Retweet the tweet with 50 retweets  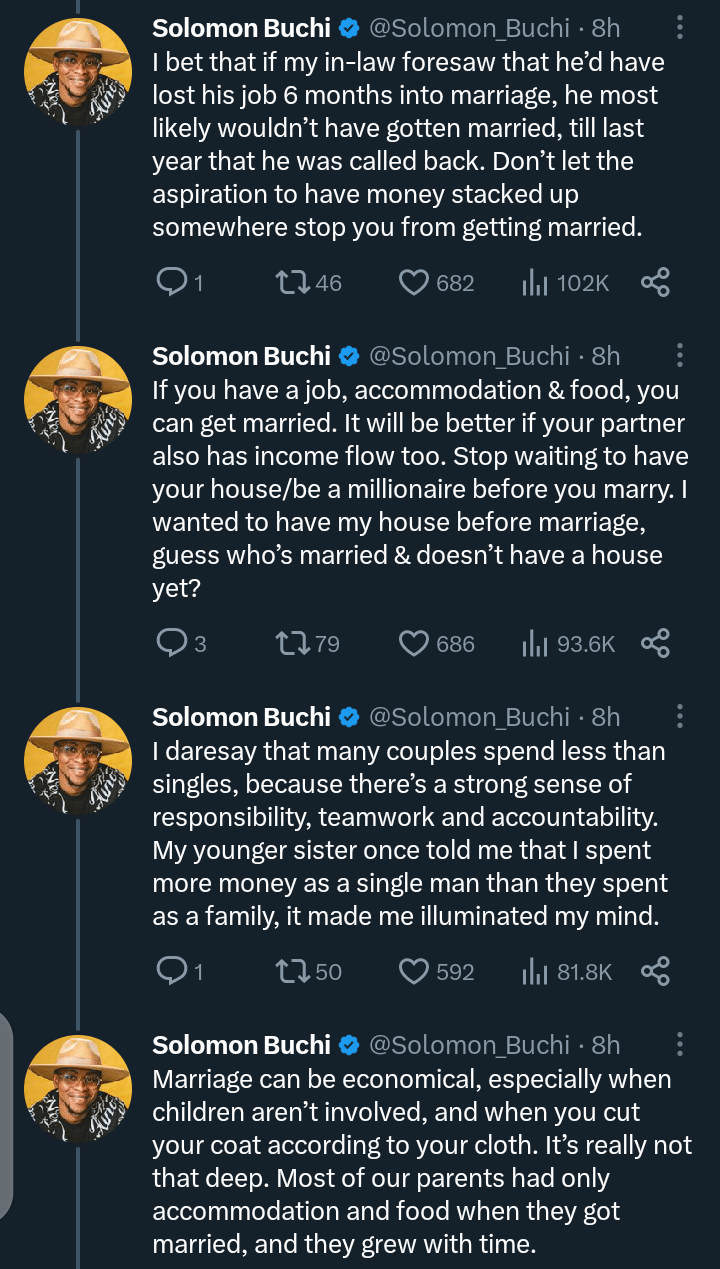coord(290,971)
